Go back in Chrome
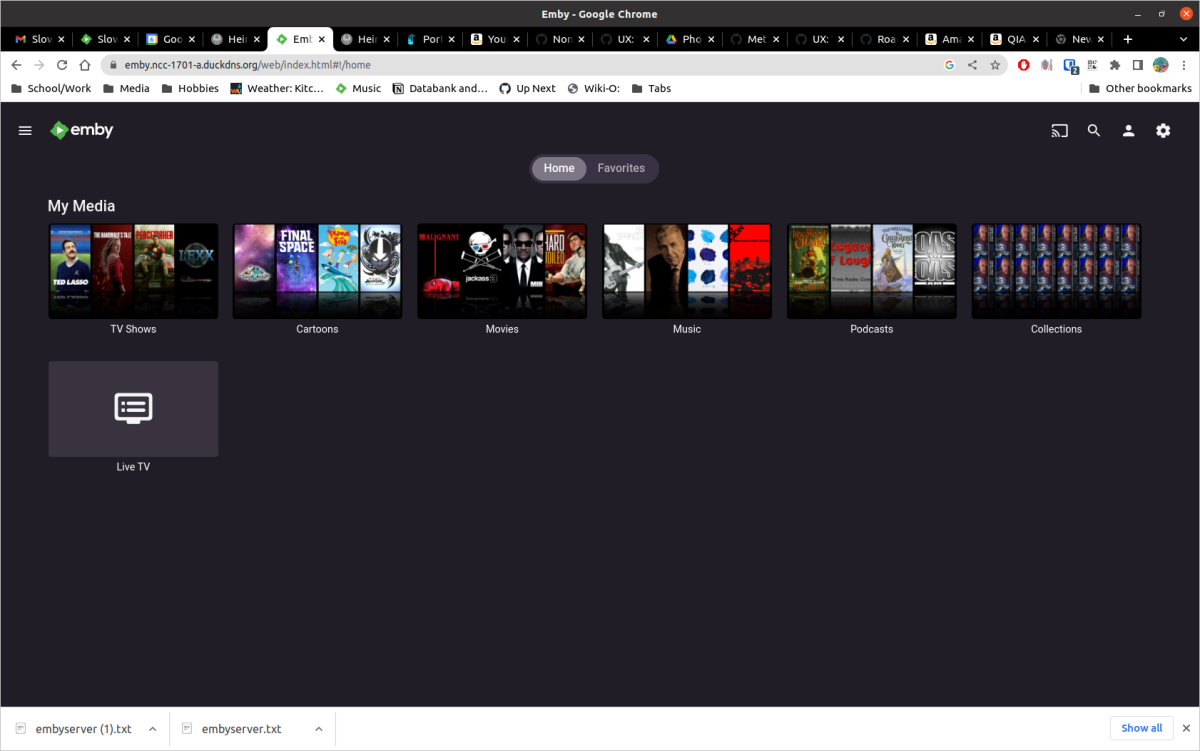This screenshot has height=751, width=1200. coord(16,65)
